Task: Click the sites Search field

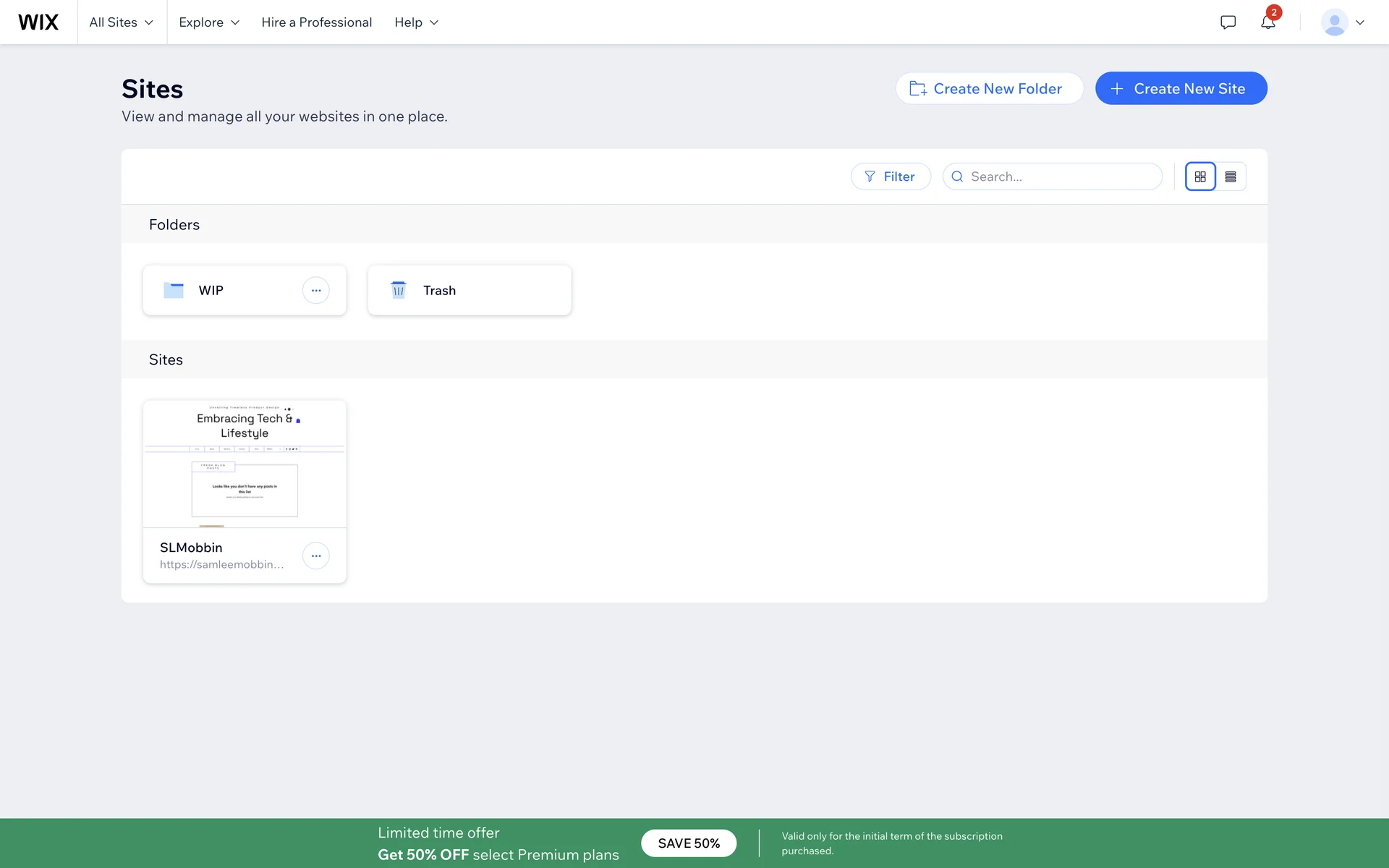Action: click(x=1060, y=176)
